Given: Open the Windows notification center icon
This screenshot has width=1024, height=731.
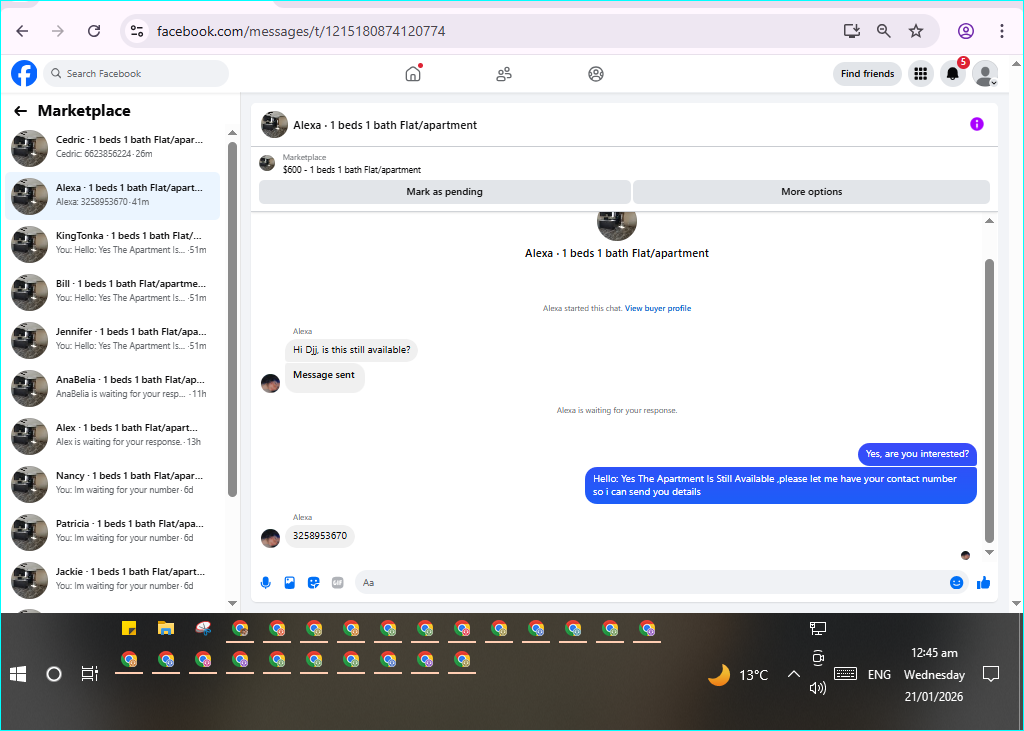Looking at the screenshot, I should [x=991, y=674].
